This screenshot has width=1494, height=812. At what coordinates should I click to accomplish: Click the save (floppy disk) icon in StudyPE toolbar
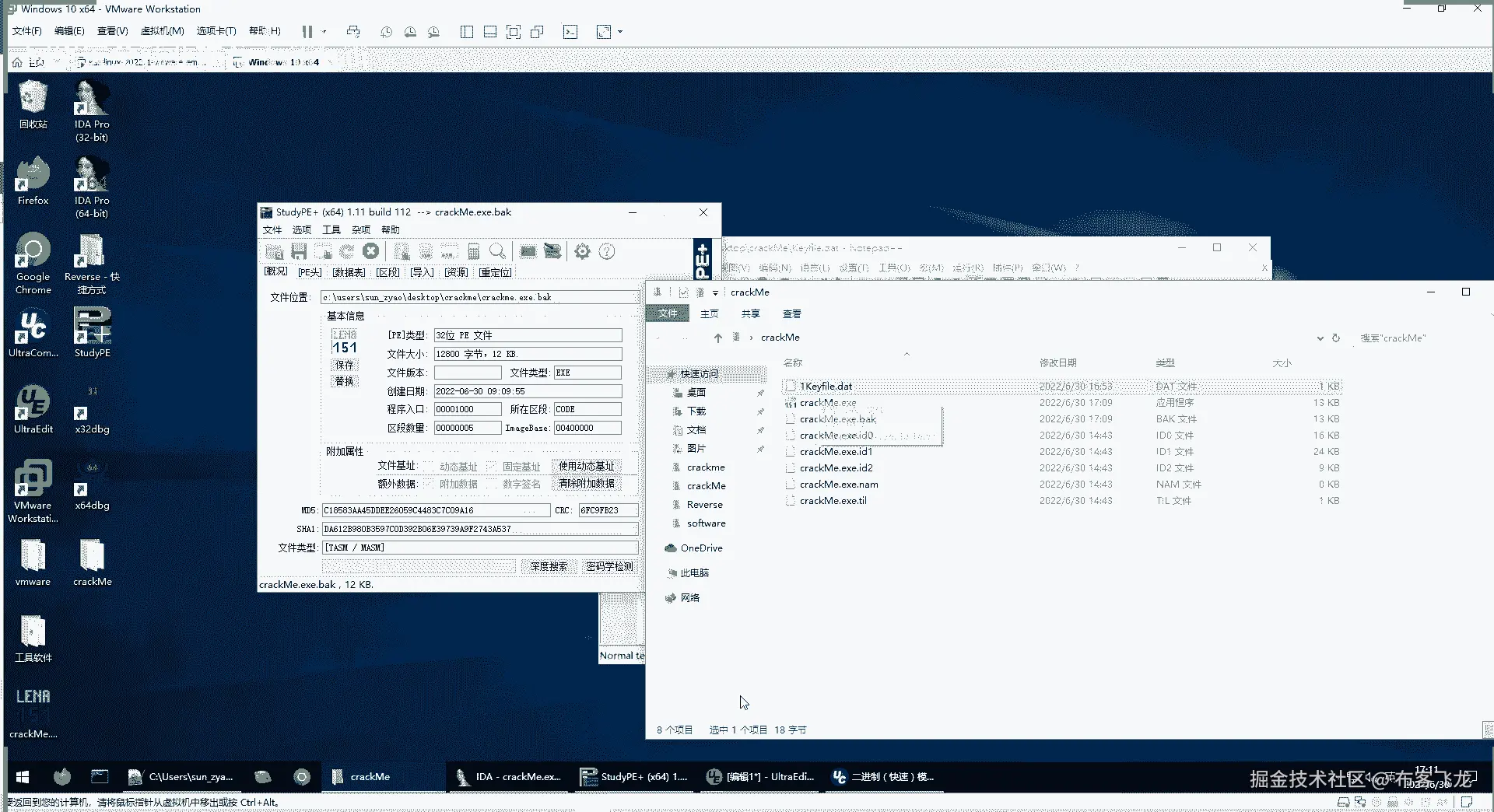[x=299, y=251]
